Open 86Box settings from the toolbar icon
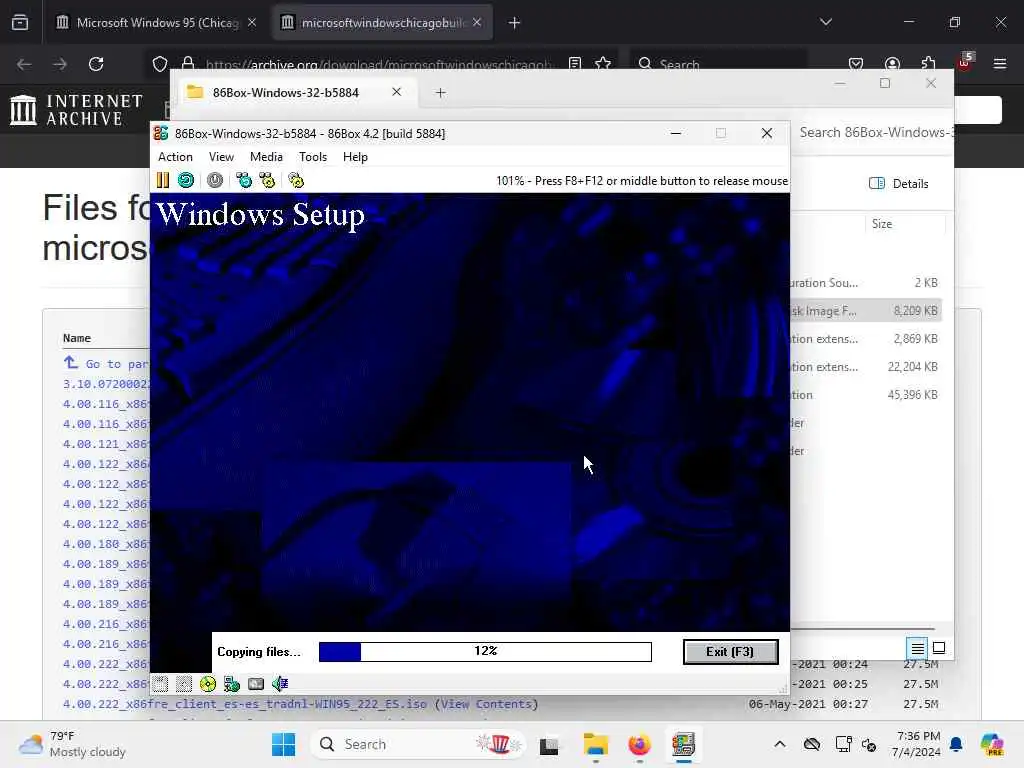The width and height of the screenshot is (1024, 768). pos(296,180)
